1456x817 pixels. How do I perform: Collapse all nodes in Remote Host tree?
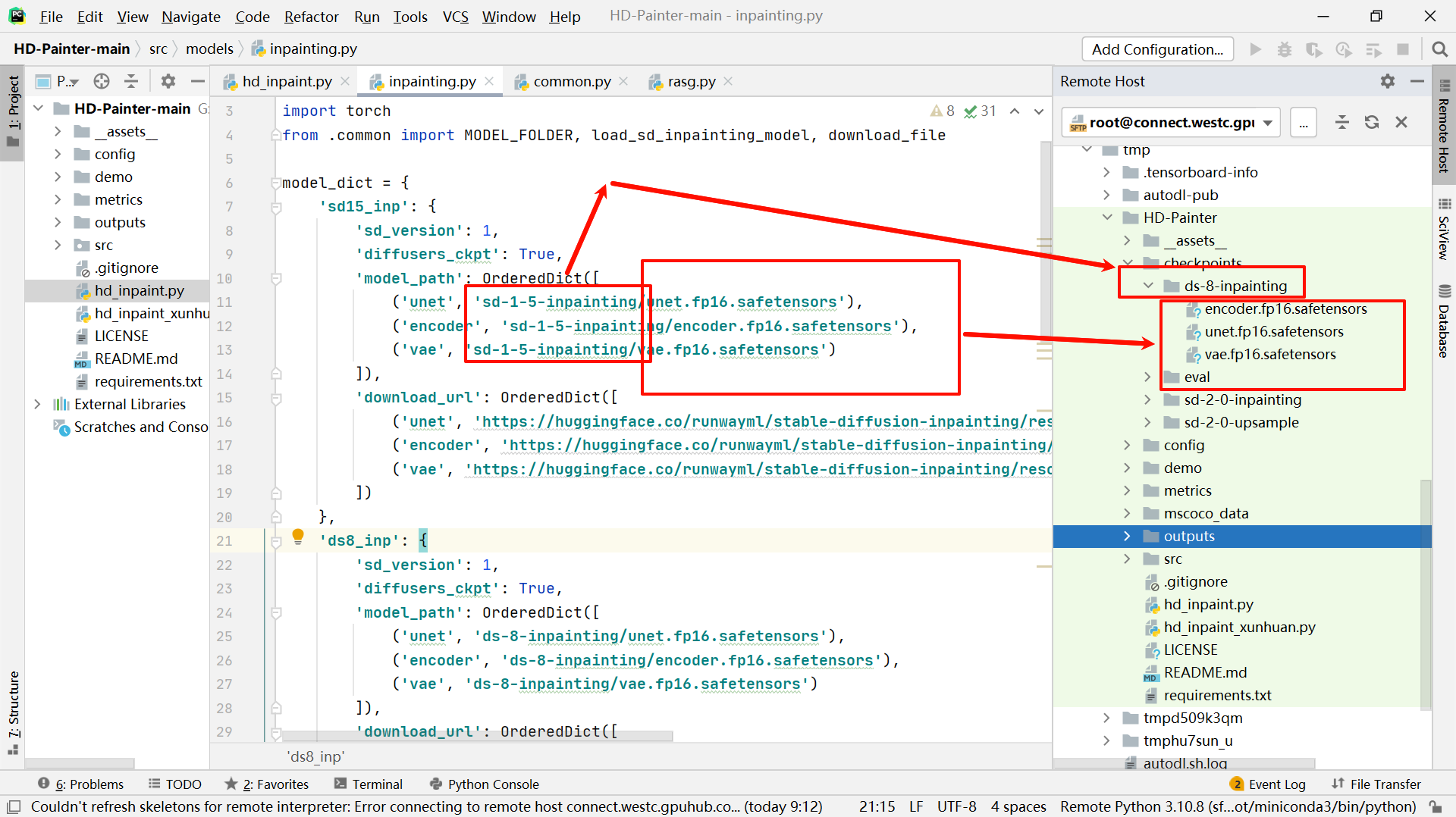click(x=1342, y=122)
